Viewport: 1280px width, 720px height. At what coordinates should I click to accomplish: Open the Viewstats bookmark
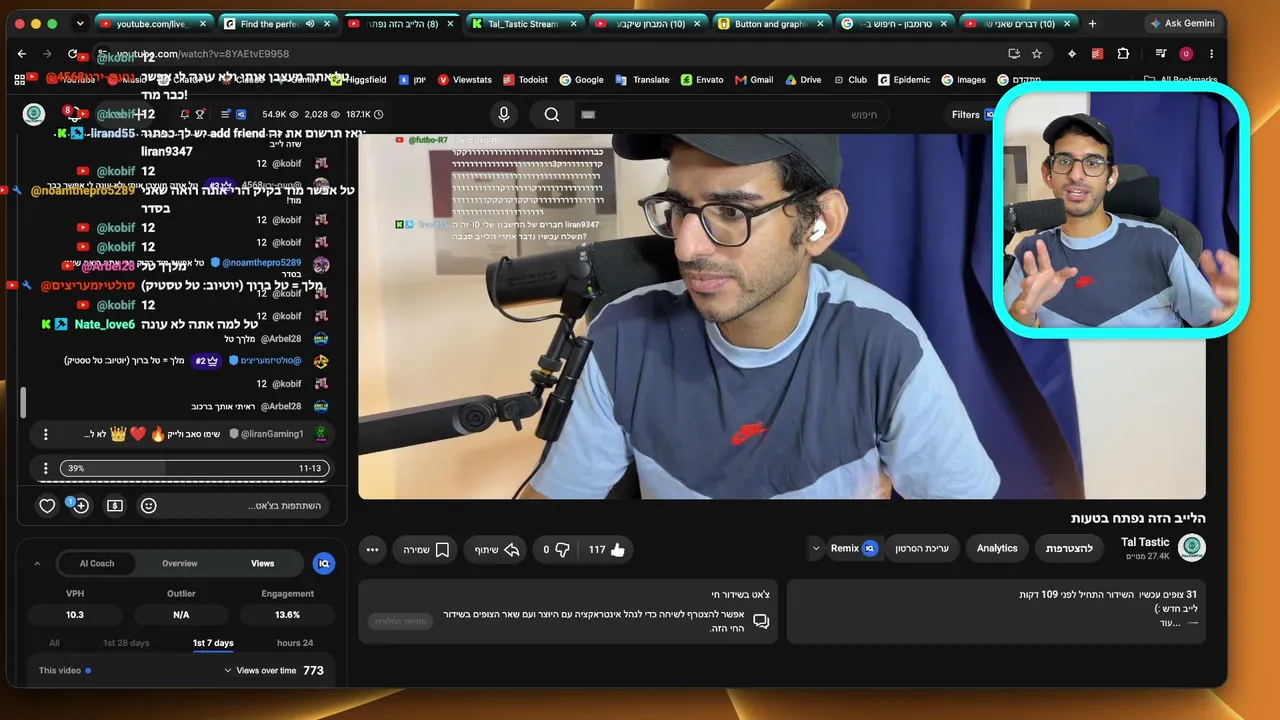coord(463,80)
